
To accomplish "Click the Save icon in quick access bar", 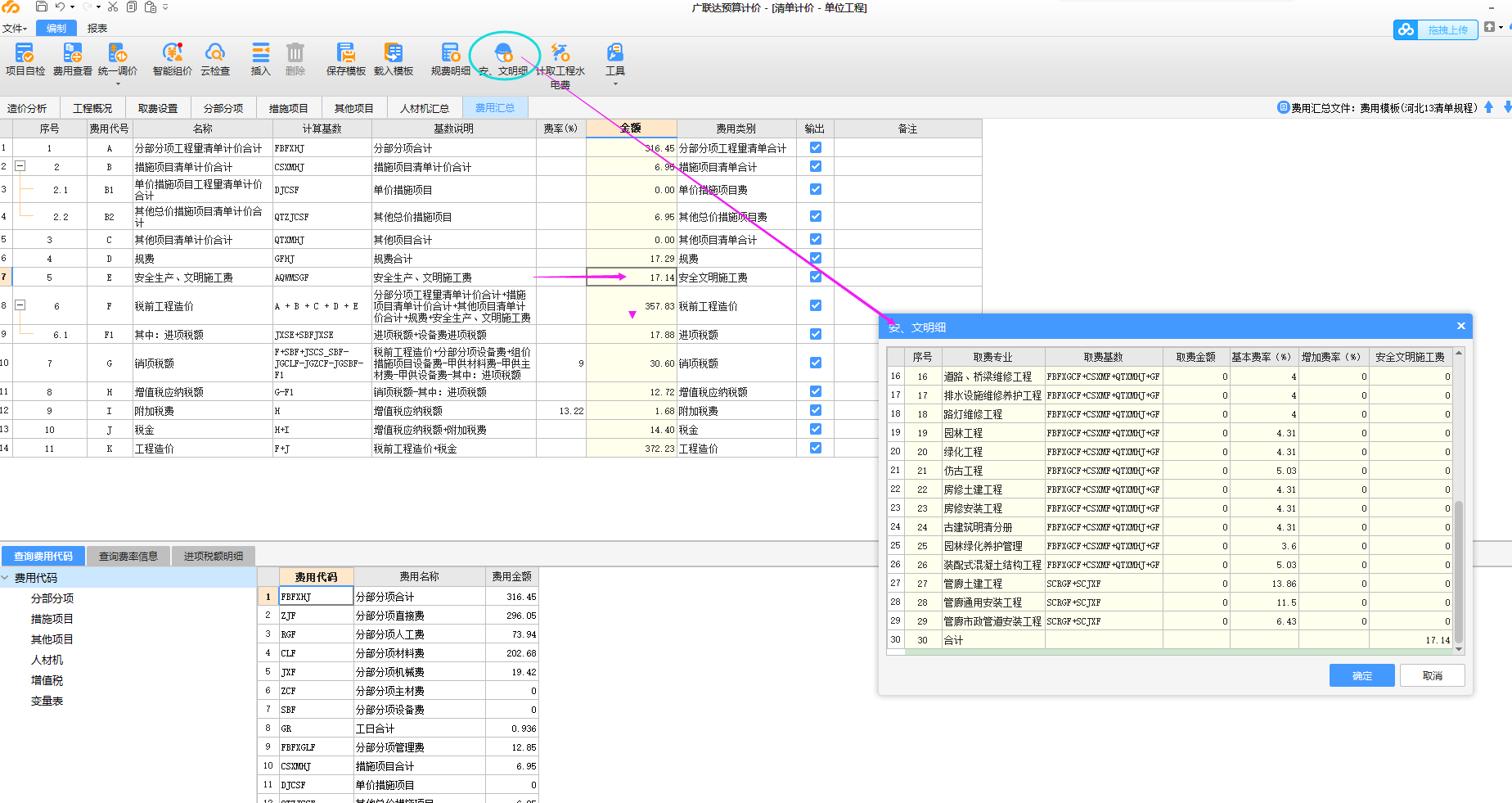I will (41, 7).
